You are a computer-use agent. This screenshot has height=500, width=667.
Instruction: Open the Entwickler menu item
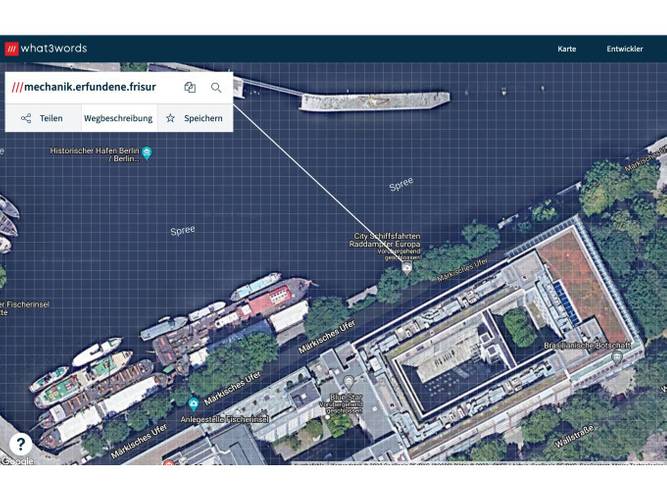click(624, 49)
